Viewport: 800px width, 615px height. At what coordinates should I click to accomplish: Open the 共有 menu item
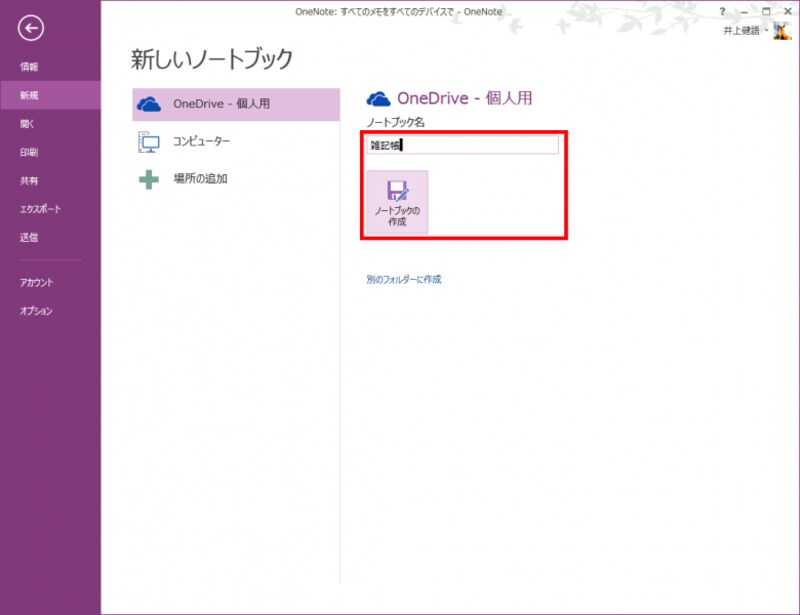coord(29,181)
